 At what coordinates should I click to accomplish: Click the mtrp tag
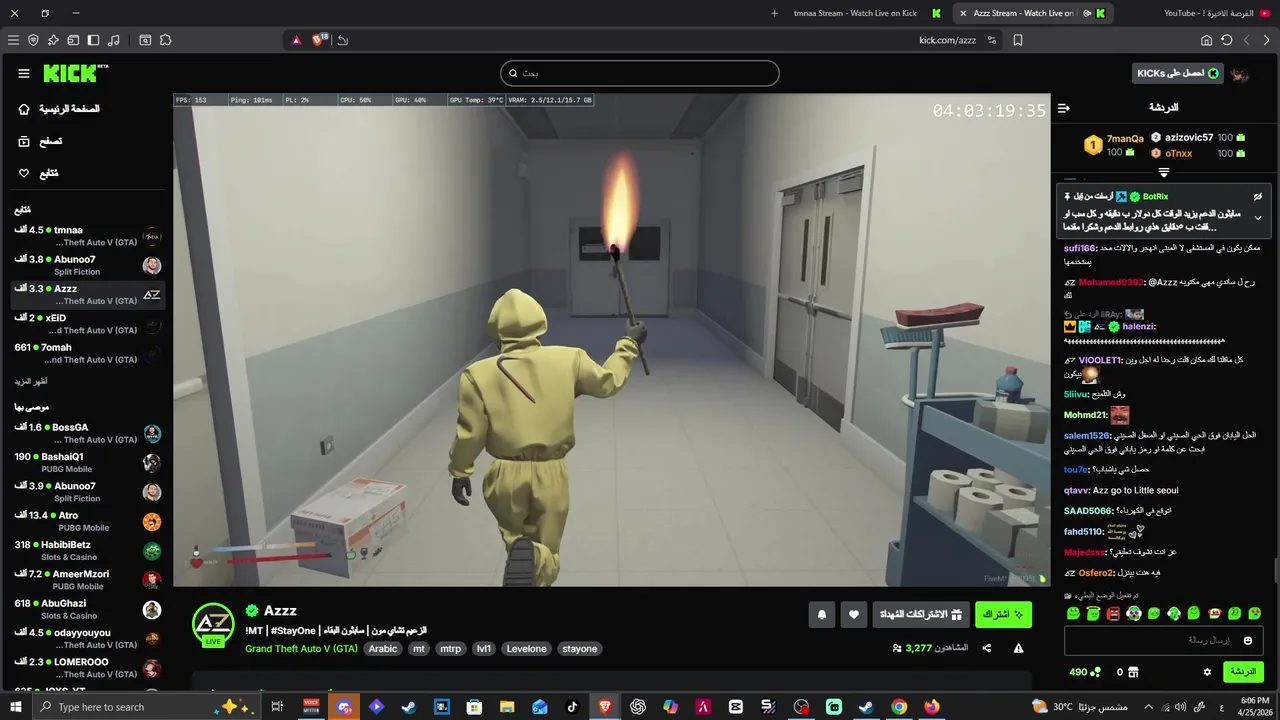(451, 649)
